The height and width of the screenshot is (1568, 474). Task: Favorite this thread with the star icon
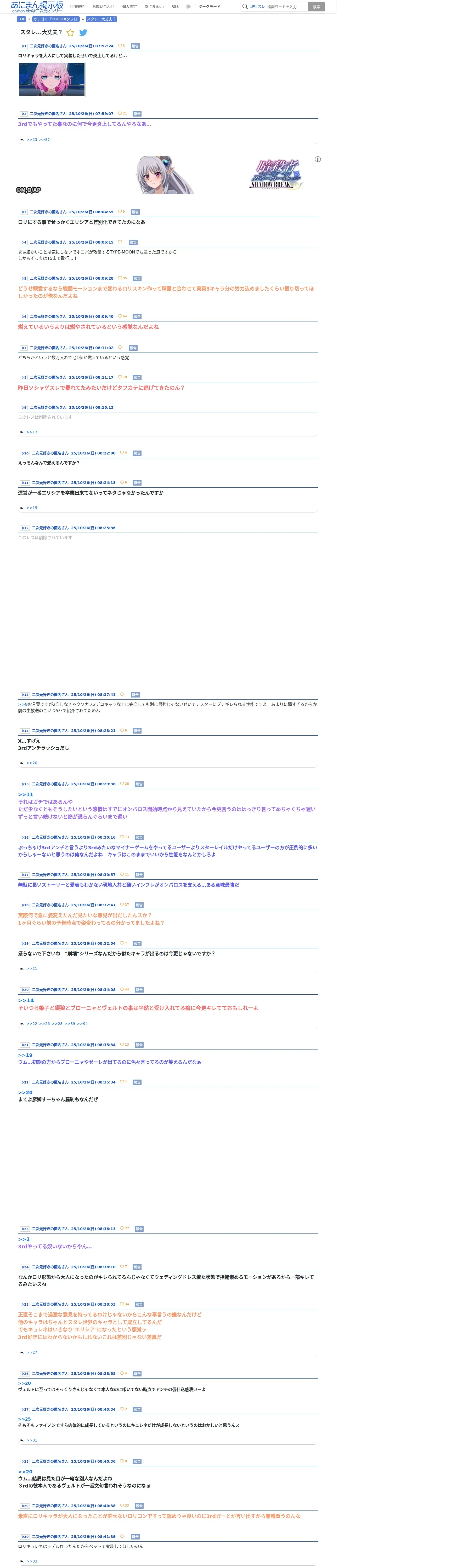click(70, 33)
